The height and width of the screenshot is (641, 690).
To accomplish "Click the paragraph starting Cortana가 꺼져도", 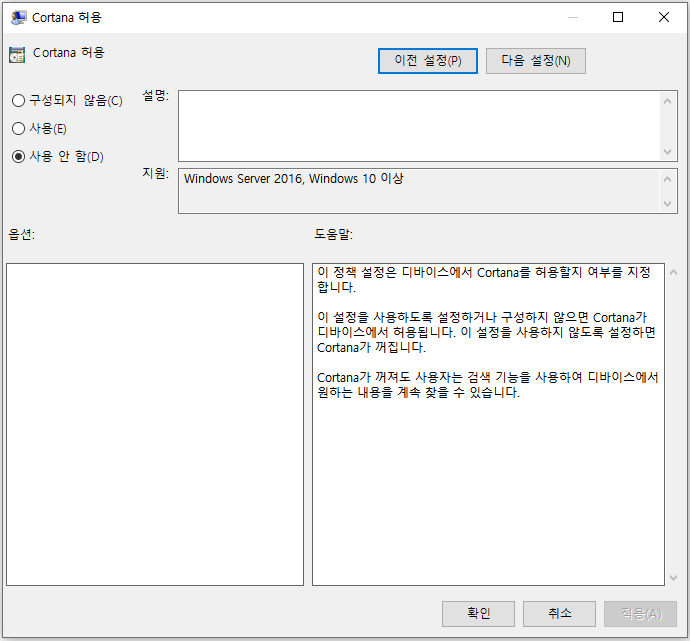I will [488, 385].
